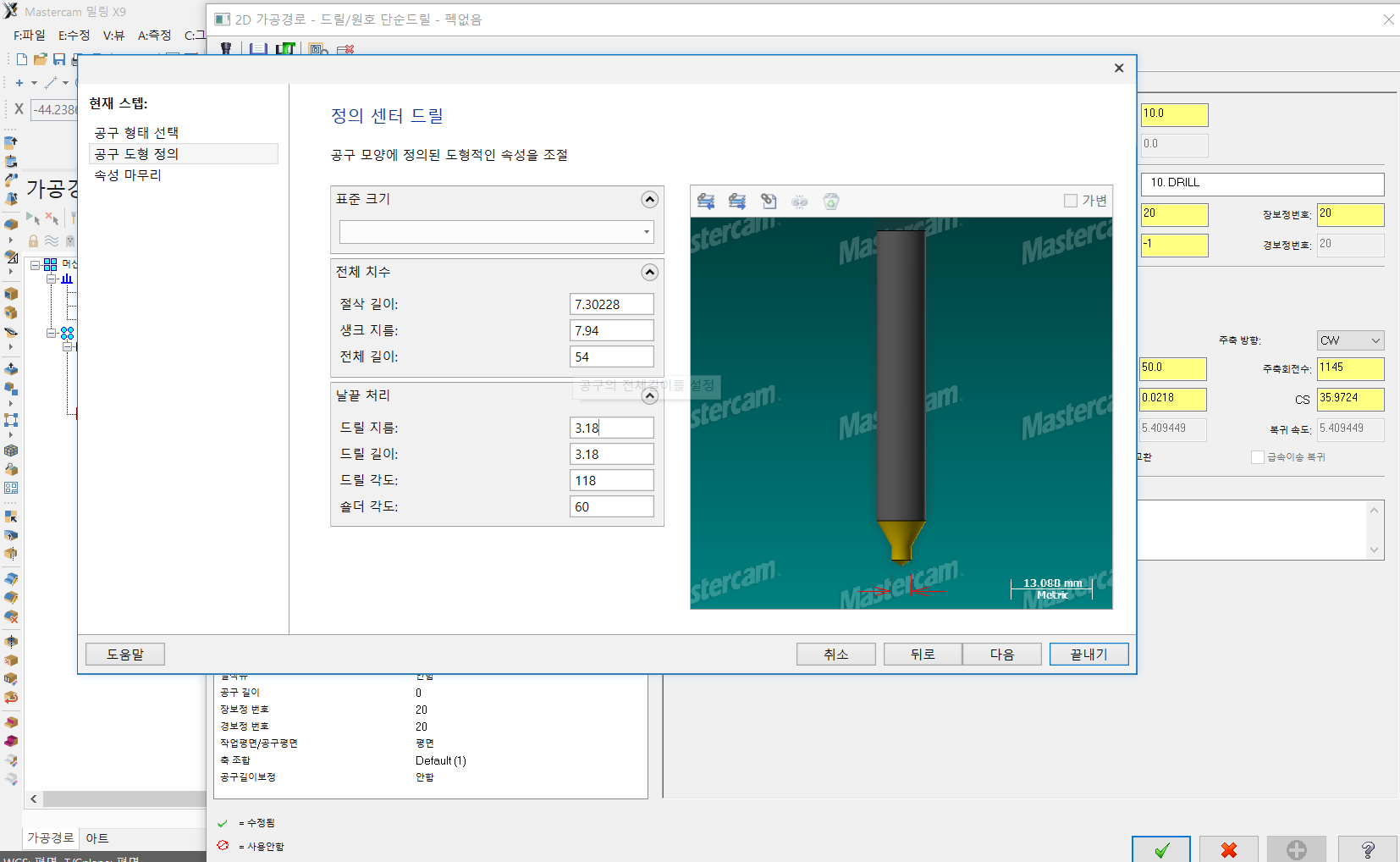Collapse the 표준 크기 section
The width and height of the screenshot is (1400, 862).
[649, 199]
